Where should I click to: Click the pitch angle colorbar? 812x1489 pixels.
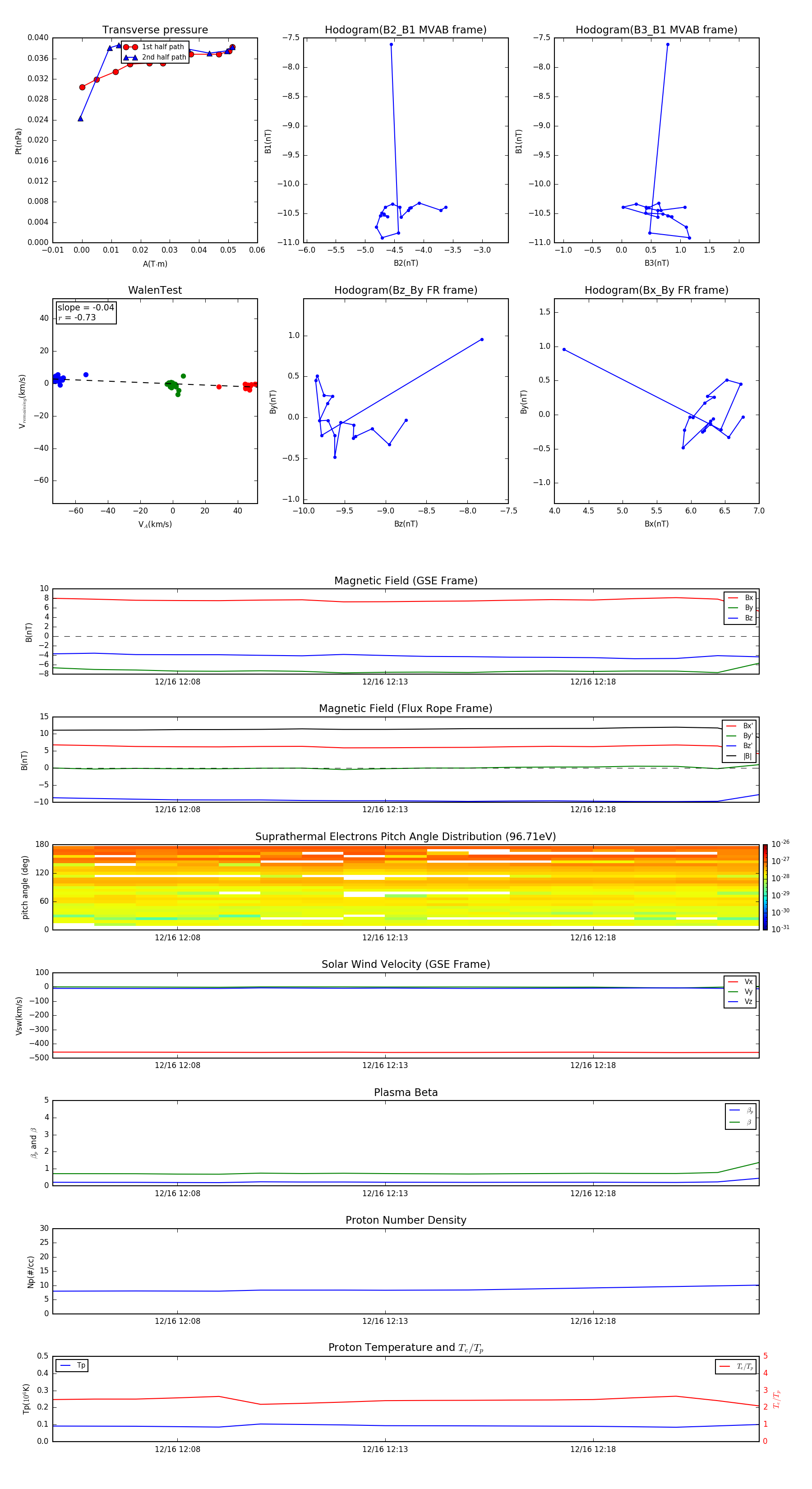(x=765, y=887)
